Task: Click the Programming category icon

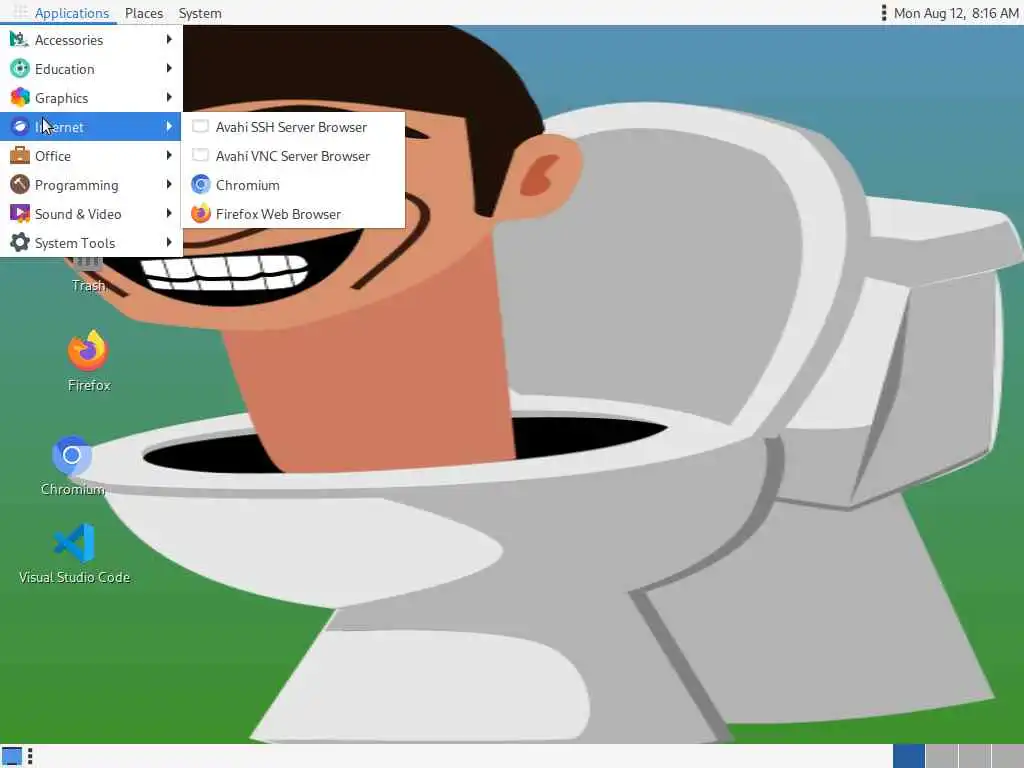Action: 20,185
